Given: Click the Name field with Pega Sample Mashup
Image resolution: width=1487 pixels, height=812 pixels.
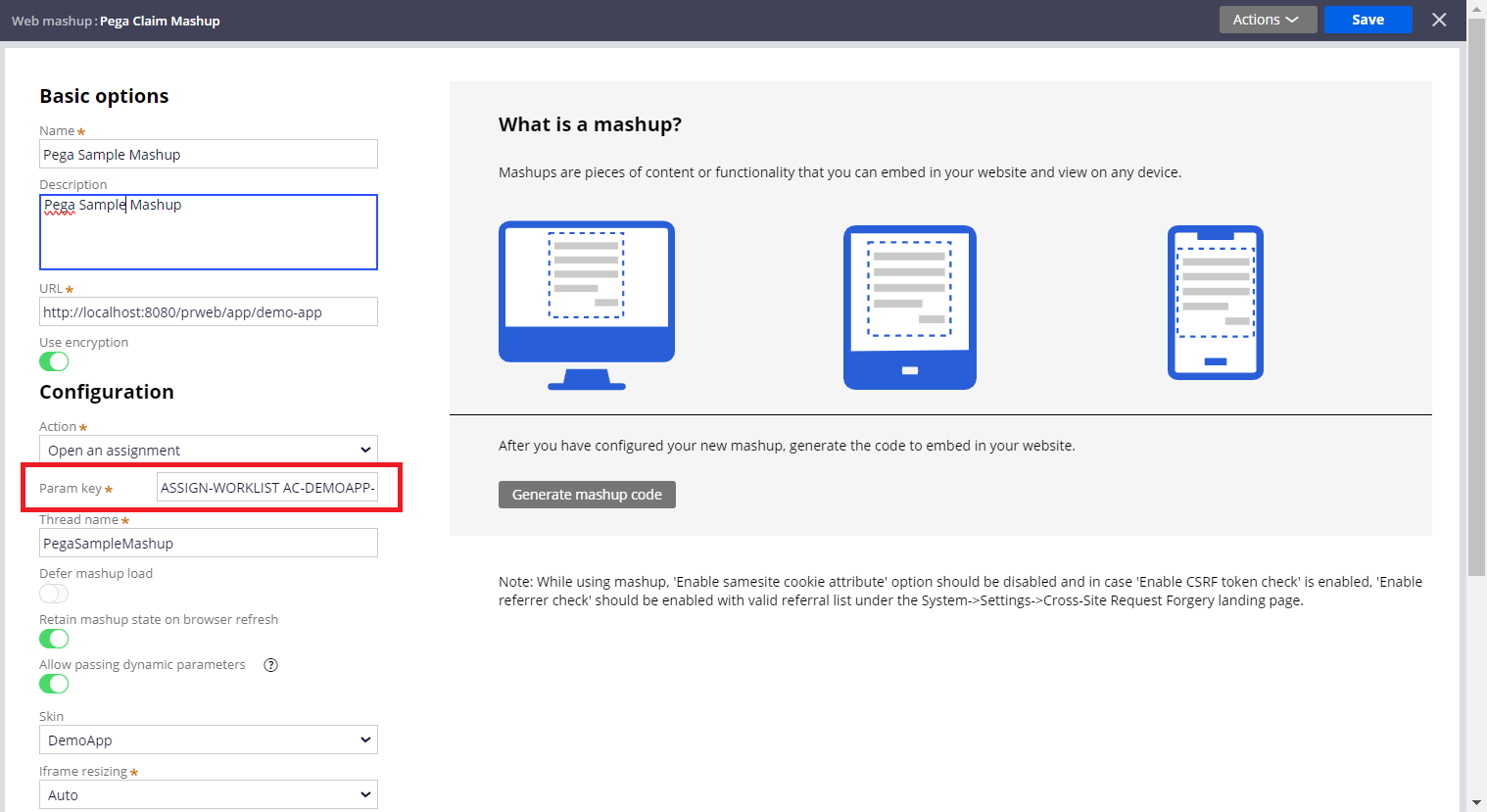Looking at the screenshot, I should click(209, 154).
